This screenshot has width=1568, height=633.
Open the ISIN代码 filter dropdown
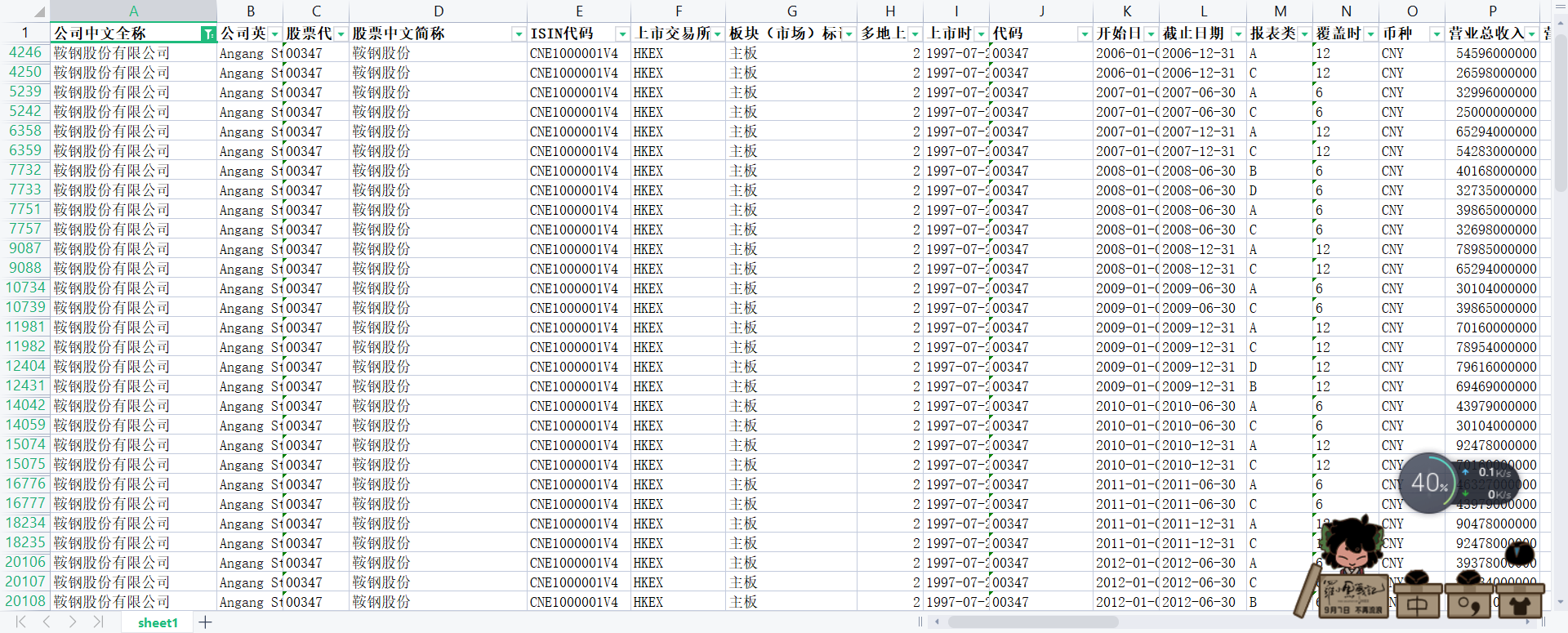(x=622, y=34)
